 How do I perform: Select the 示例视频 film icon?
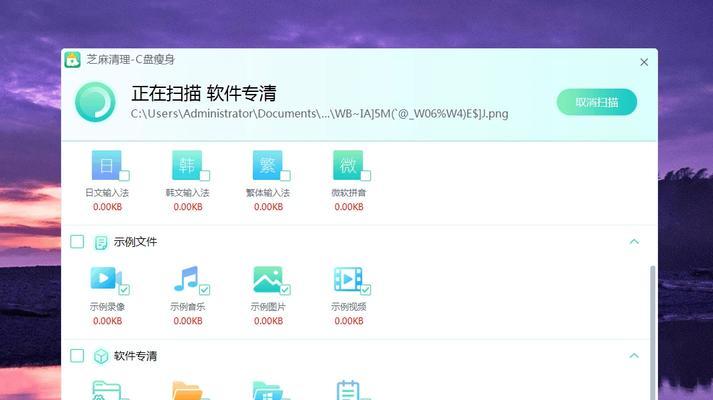[x=348, y=279]
